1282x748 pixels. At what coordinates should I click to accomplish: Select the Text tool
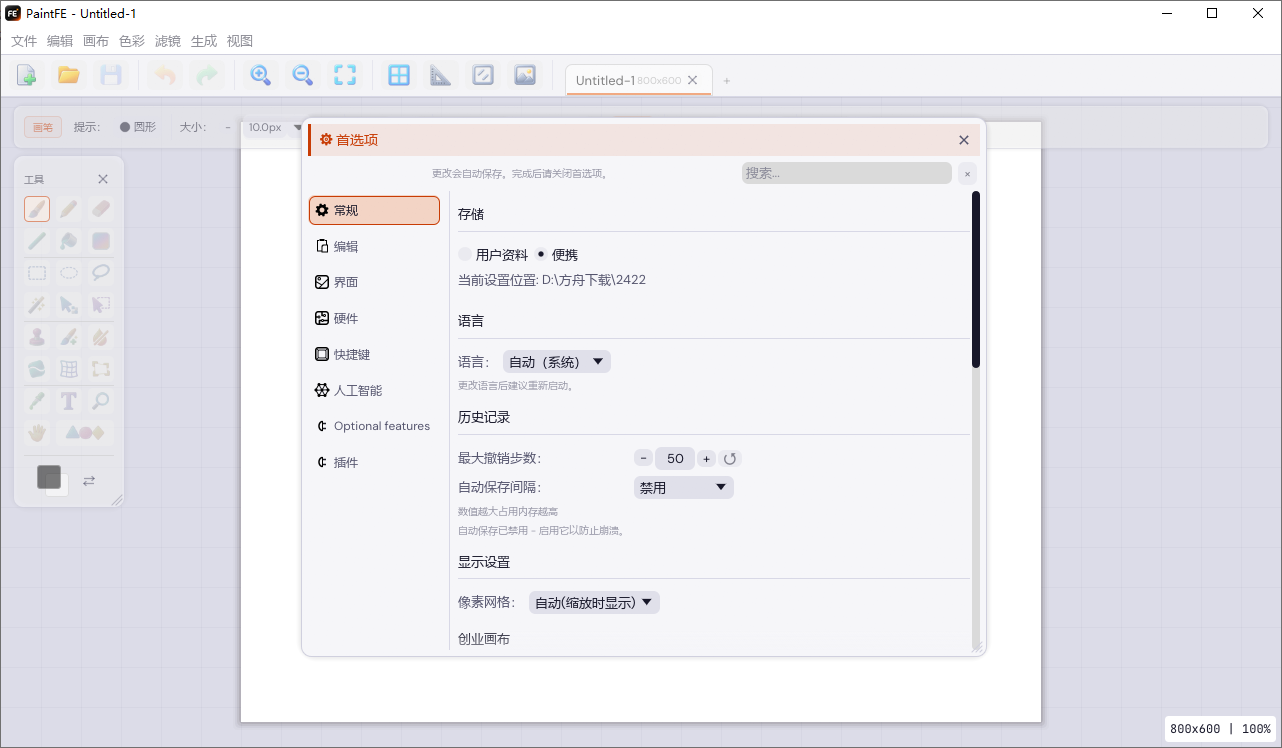tap(69, 401)
